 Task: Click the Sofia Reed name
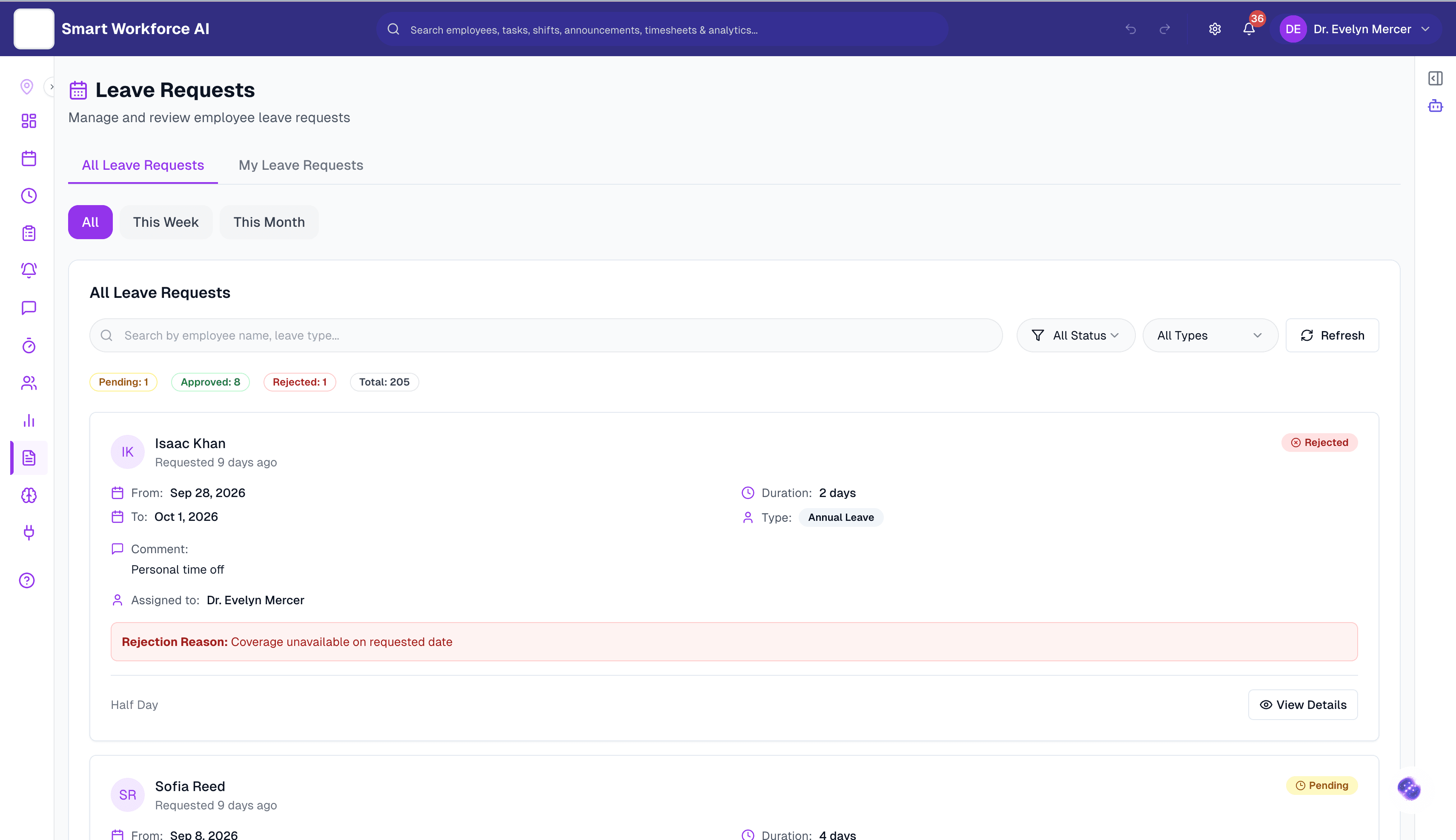click(190, 786)
